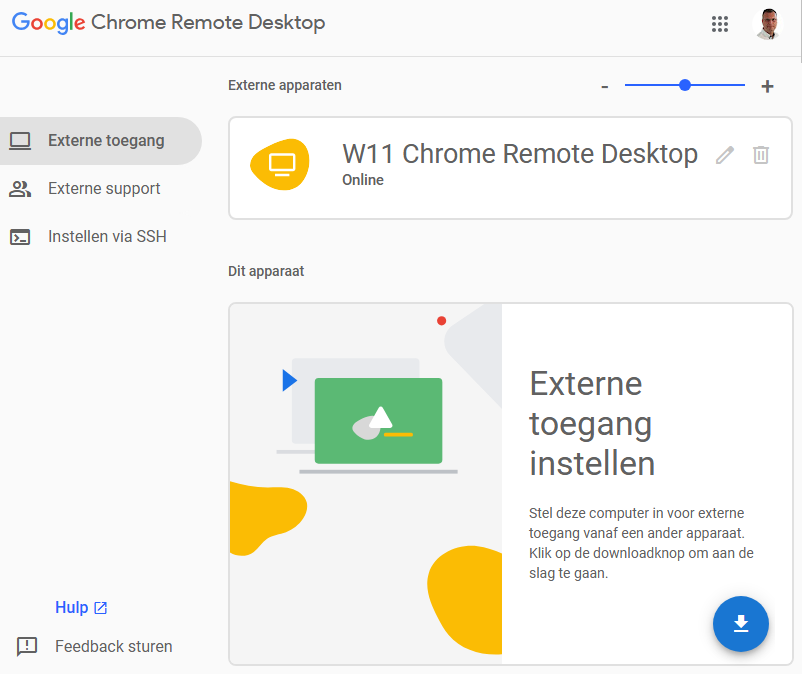The height and width of the screenshot is (674, 802).
Task: Click Feedback sturen
Action: 114,646
